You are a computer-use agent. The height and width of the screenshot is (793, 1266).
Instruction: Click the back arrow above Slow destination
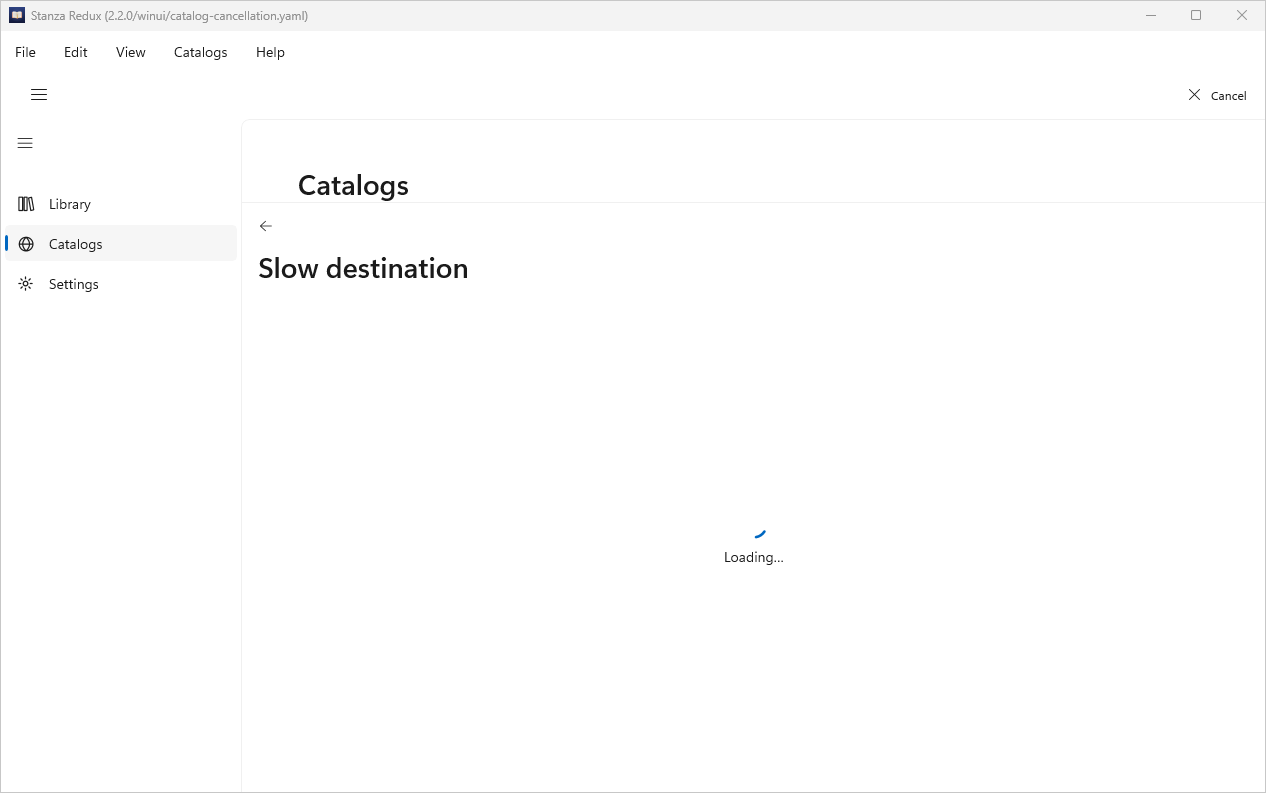point(266,226)
